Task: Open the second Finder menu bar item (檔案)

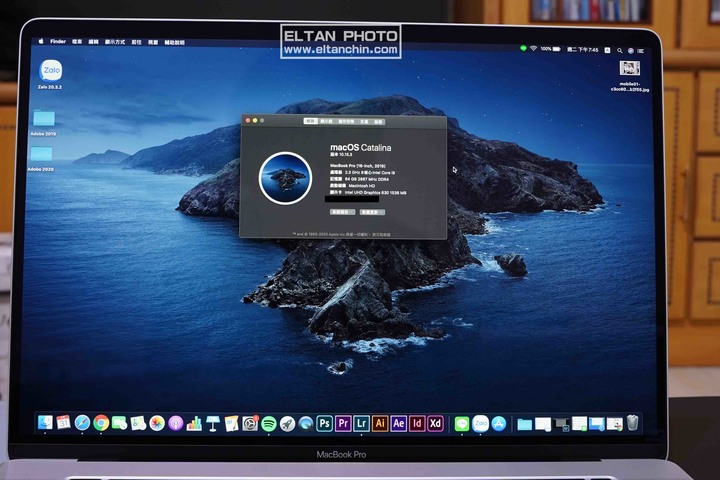Action: 77,42
